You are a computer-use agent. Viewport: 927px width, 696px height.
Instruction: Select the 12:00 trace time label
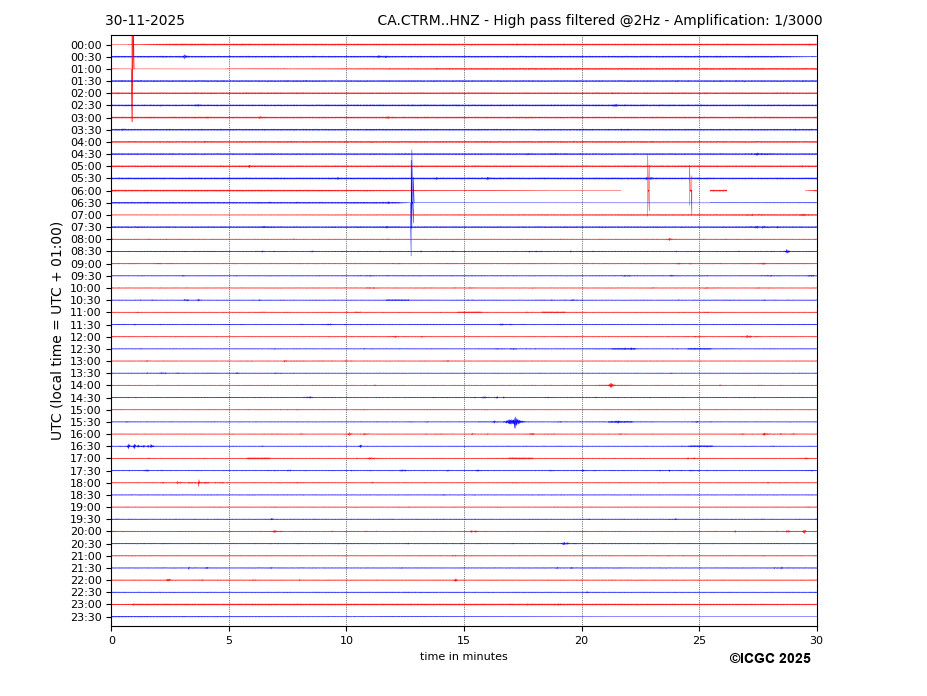(x=86, y=337)
